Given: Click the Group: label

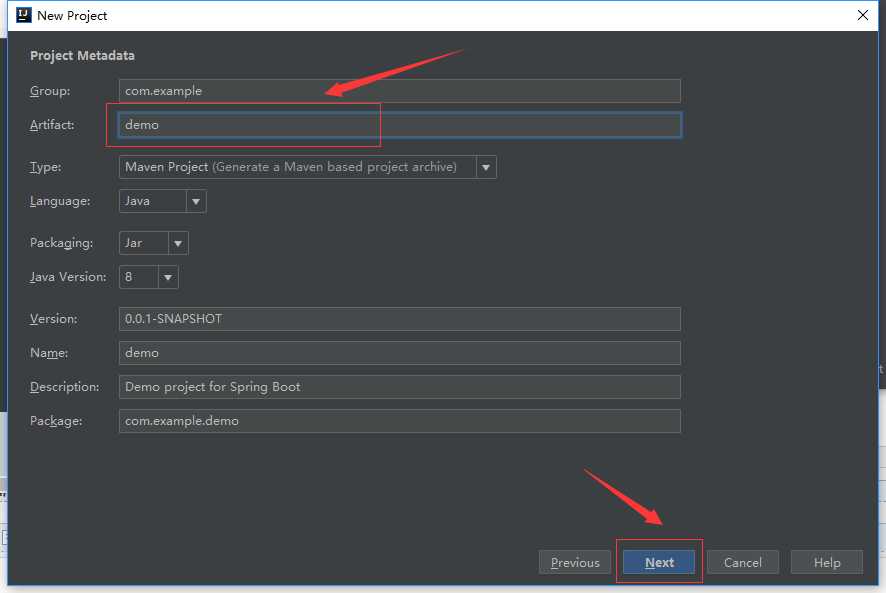Looking at the screenshot, I should coord(50,91).
